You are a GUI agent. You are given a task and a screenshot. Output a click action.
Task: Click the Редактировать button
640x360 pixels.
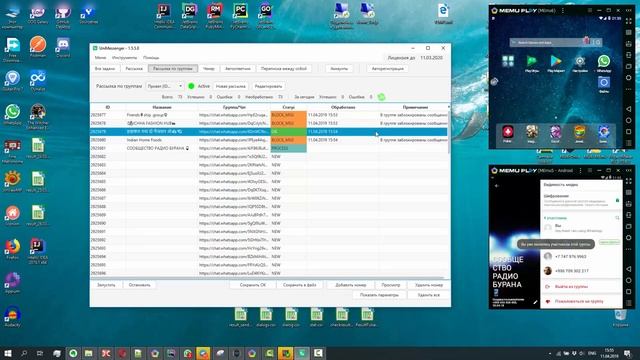[x=268, y=86]
